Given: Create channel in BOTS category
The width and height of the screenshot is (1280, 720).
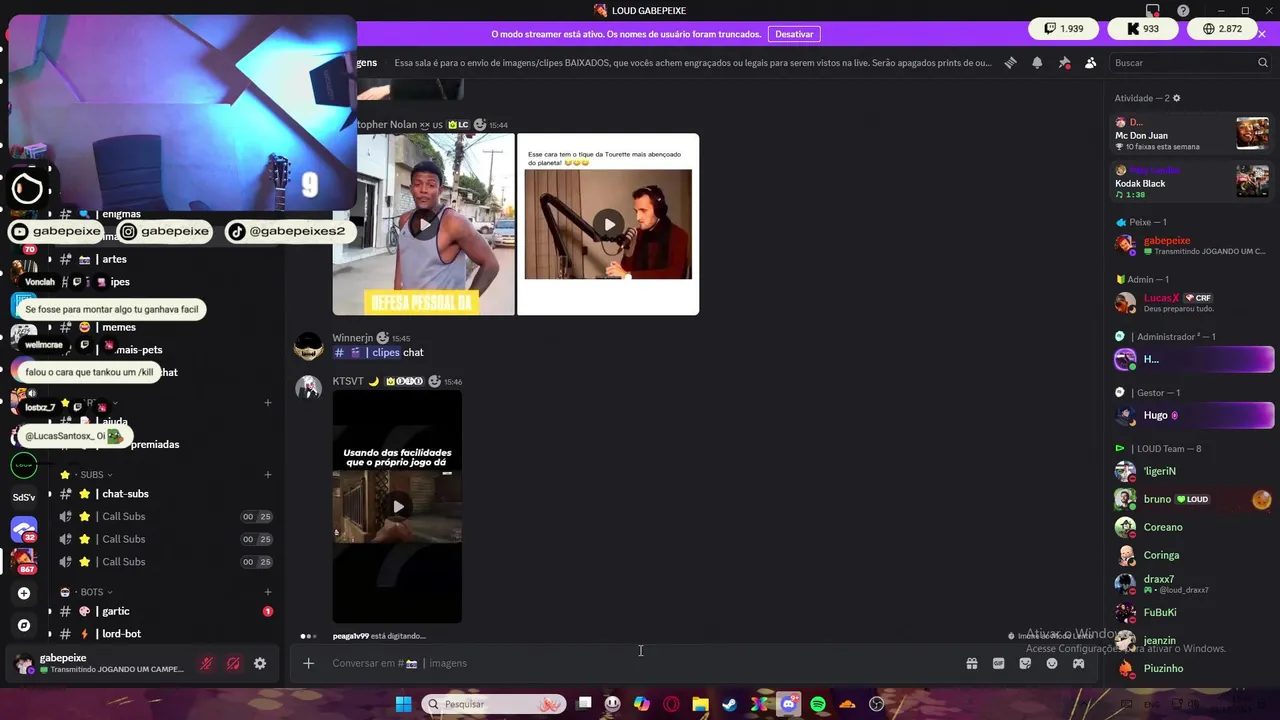Looking at the screenshot, I should (267, 592).
